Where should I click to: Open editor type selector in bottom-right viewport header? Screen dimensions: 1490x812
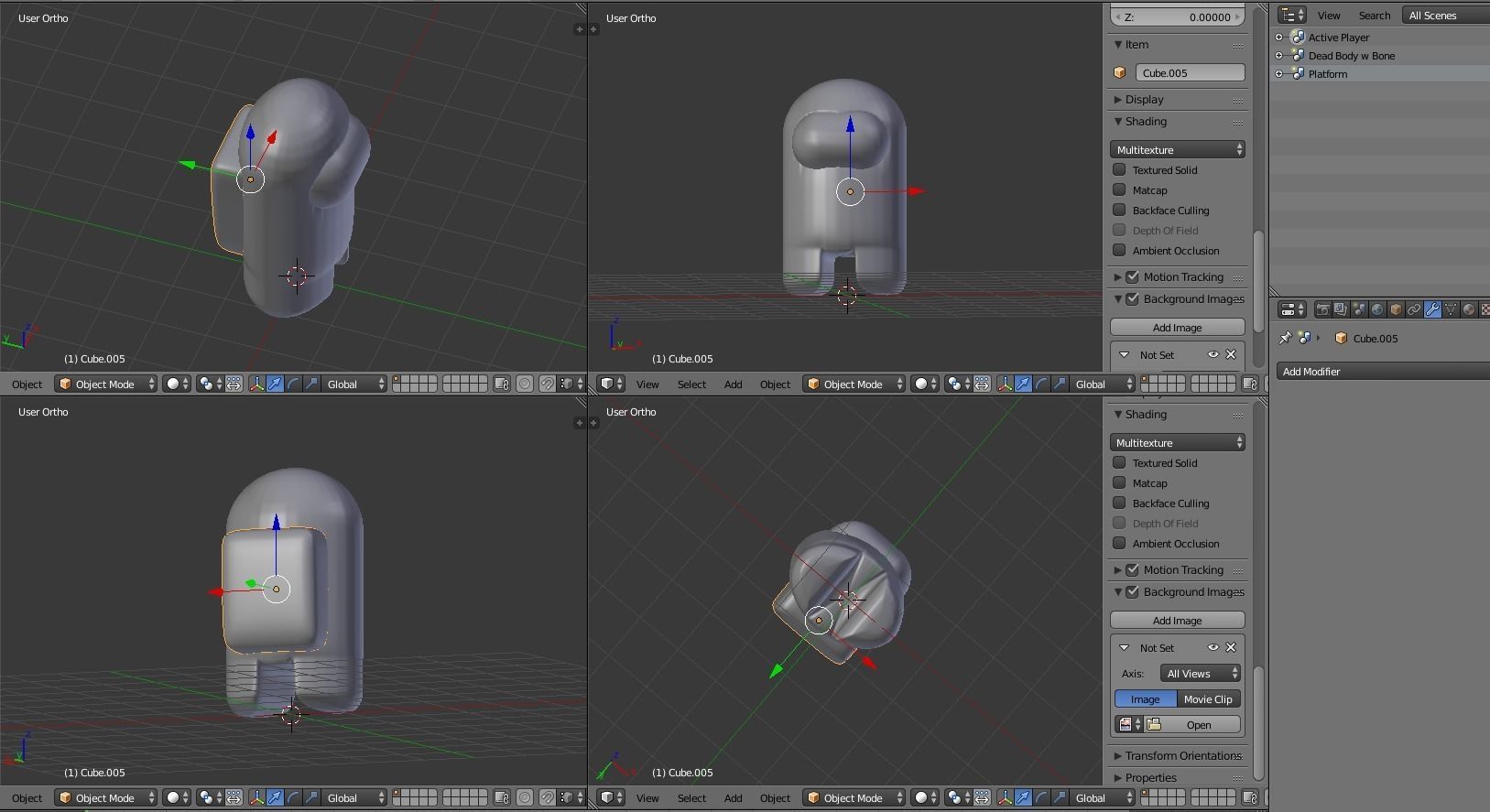click(x=611, y=798)
